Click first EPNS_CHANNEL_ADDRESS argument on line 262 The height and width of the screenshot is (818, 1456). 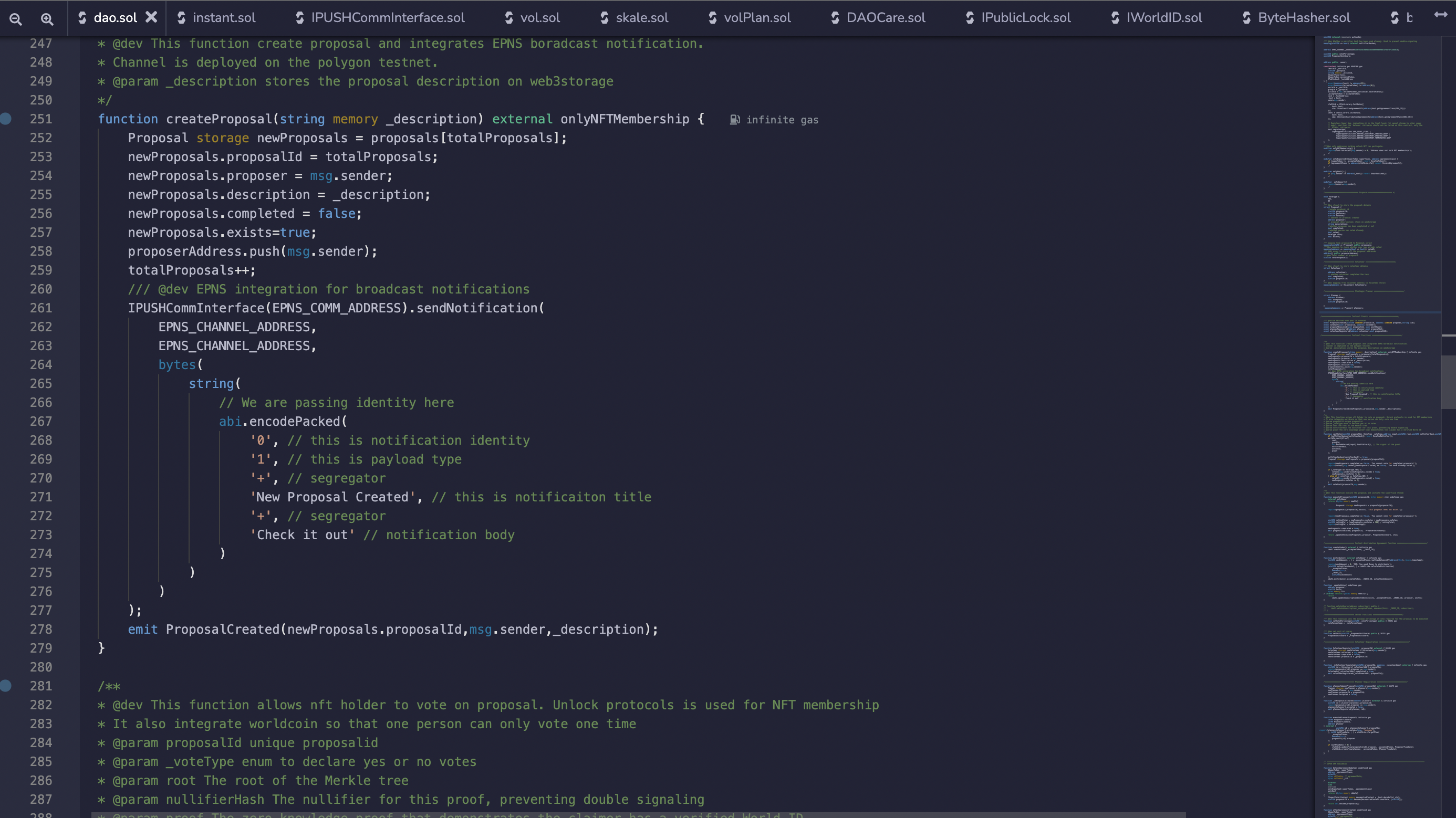pyautogui.click(x=234, y=327)
